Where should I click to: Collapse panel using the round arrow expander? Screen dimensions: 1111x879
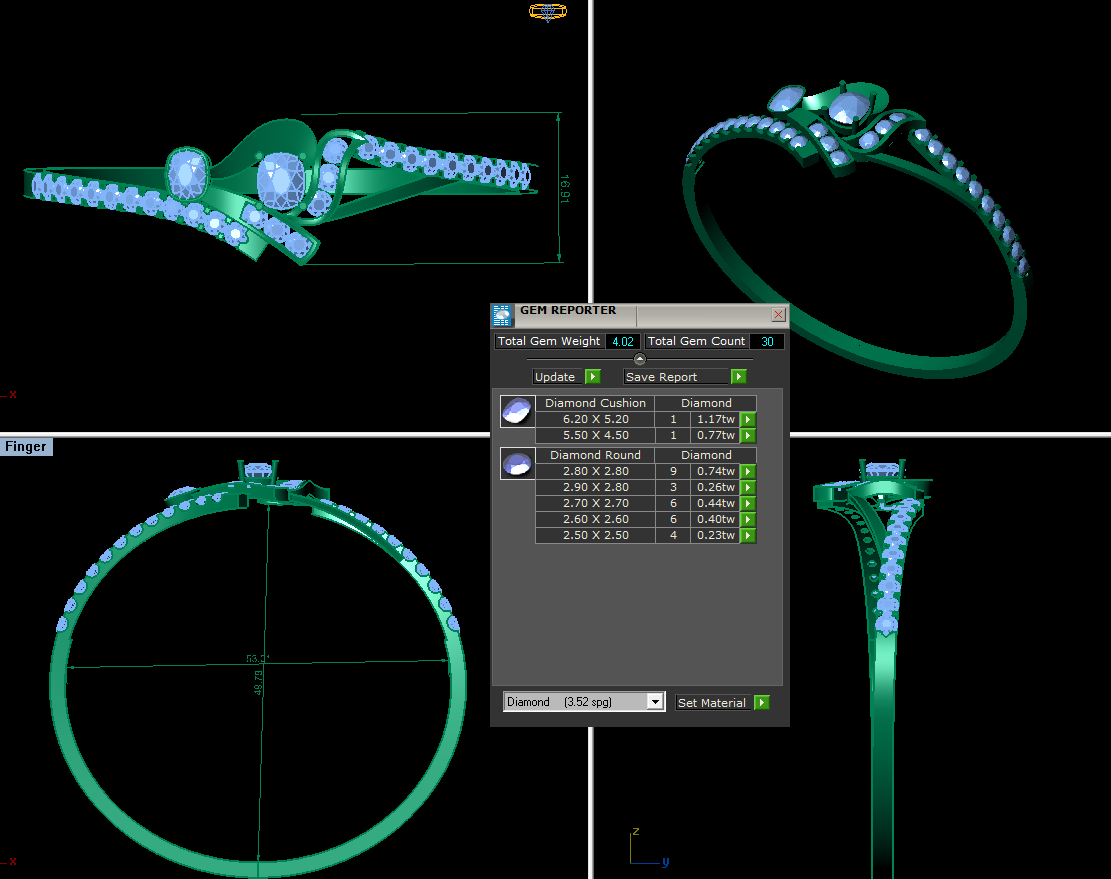pyautogui.click(x=639, y=359)
